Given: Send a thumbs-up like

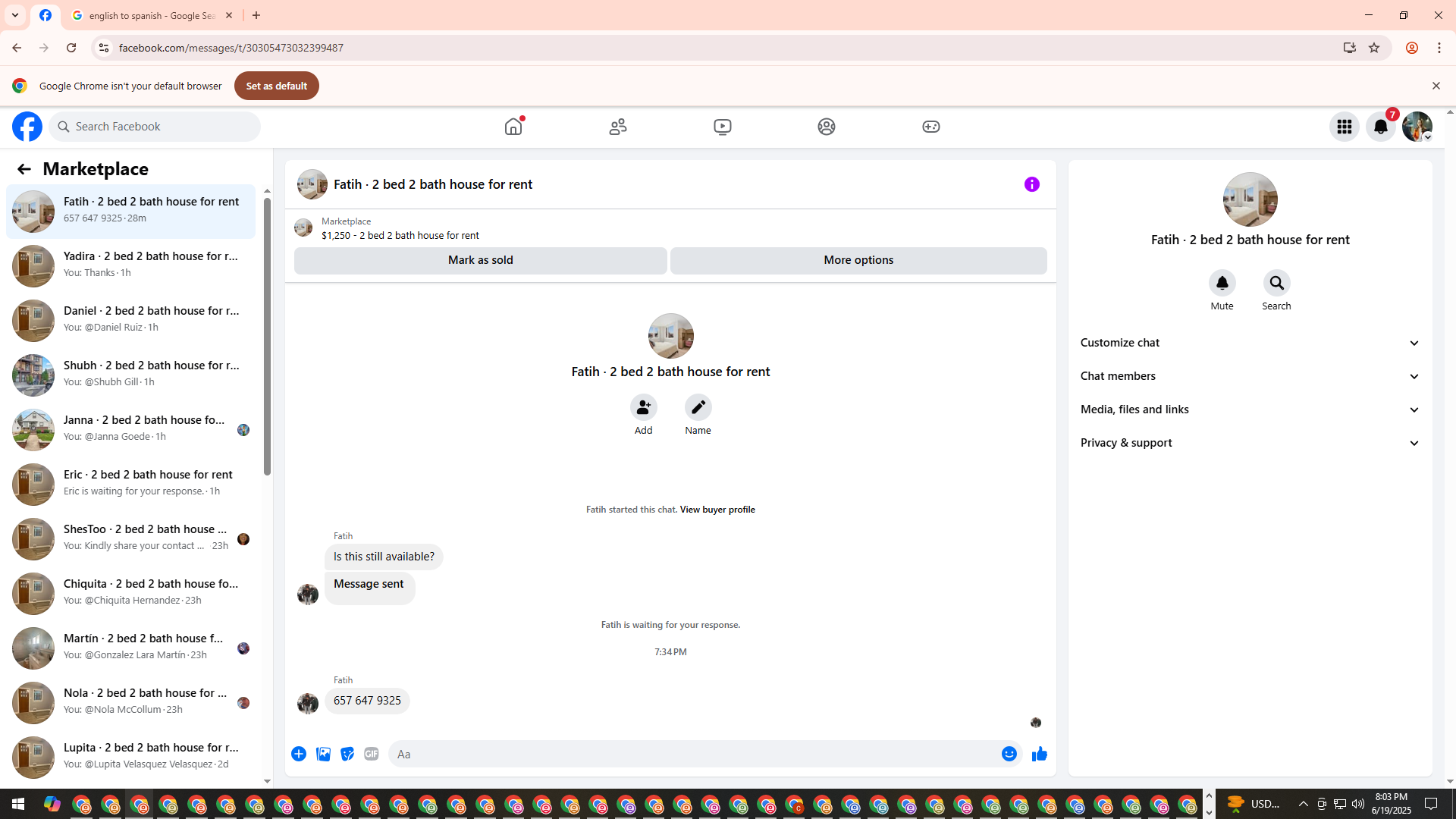Looking at the screenshot, I should tap(1040, 754).
